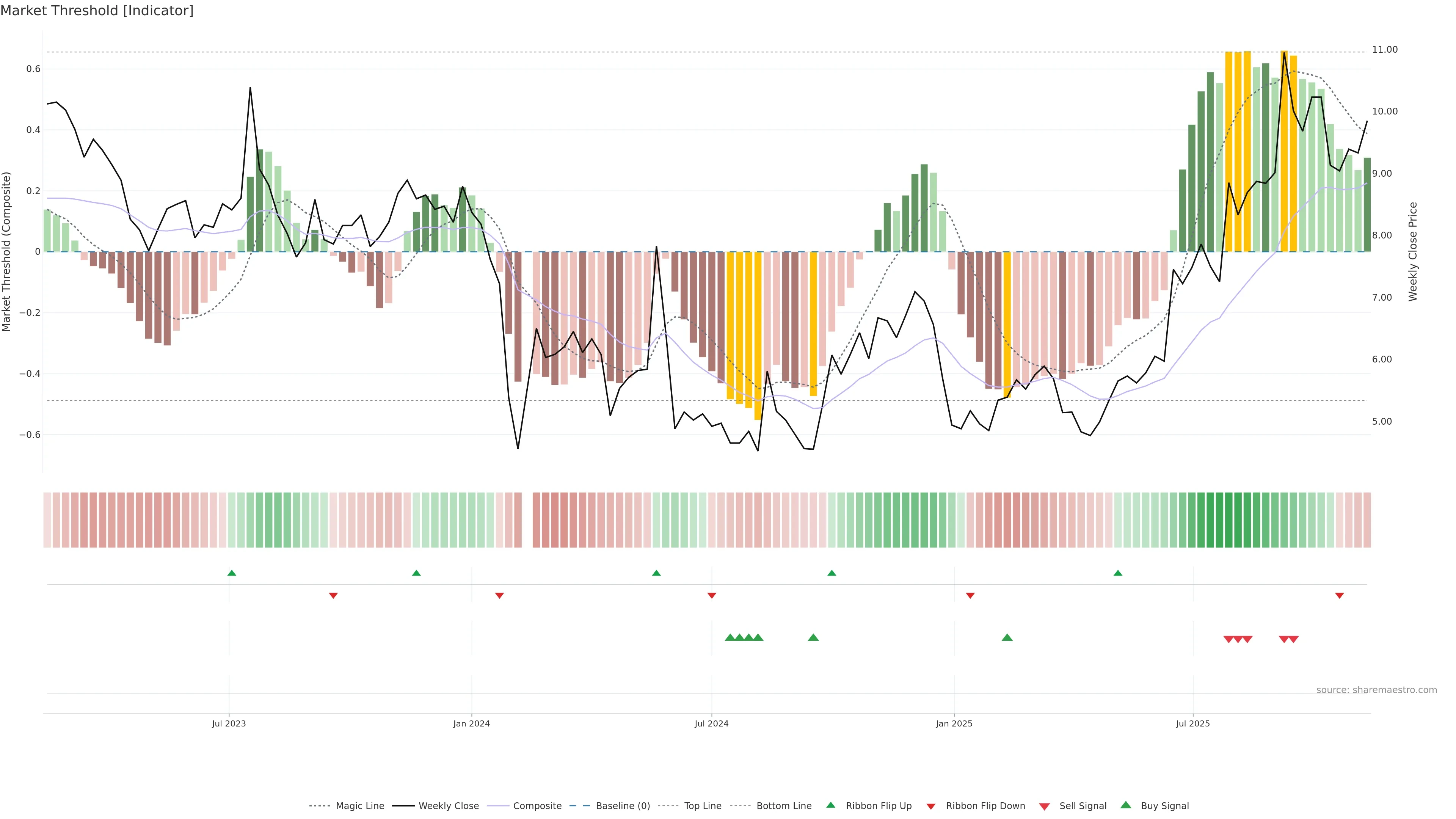Click the Jan 2024 x-axis label
Image resolution: width=1456 pixels, height=819 pixels.
point(471,723)
